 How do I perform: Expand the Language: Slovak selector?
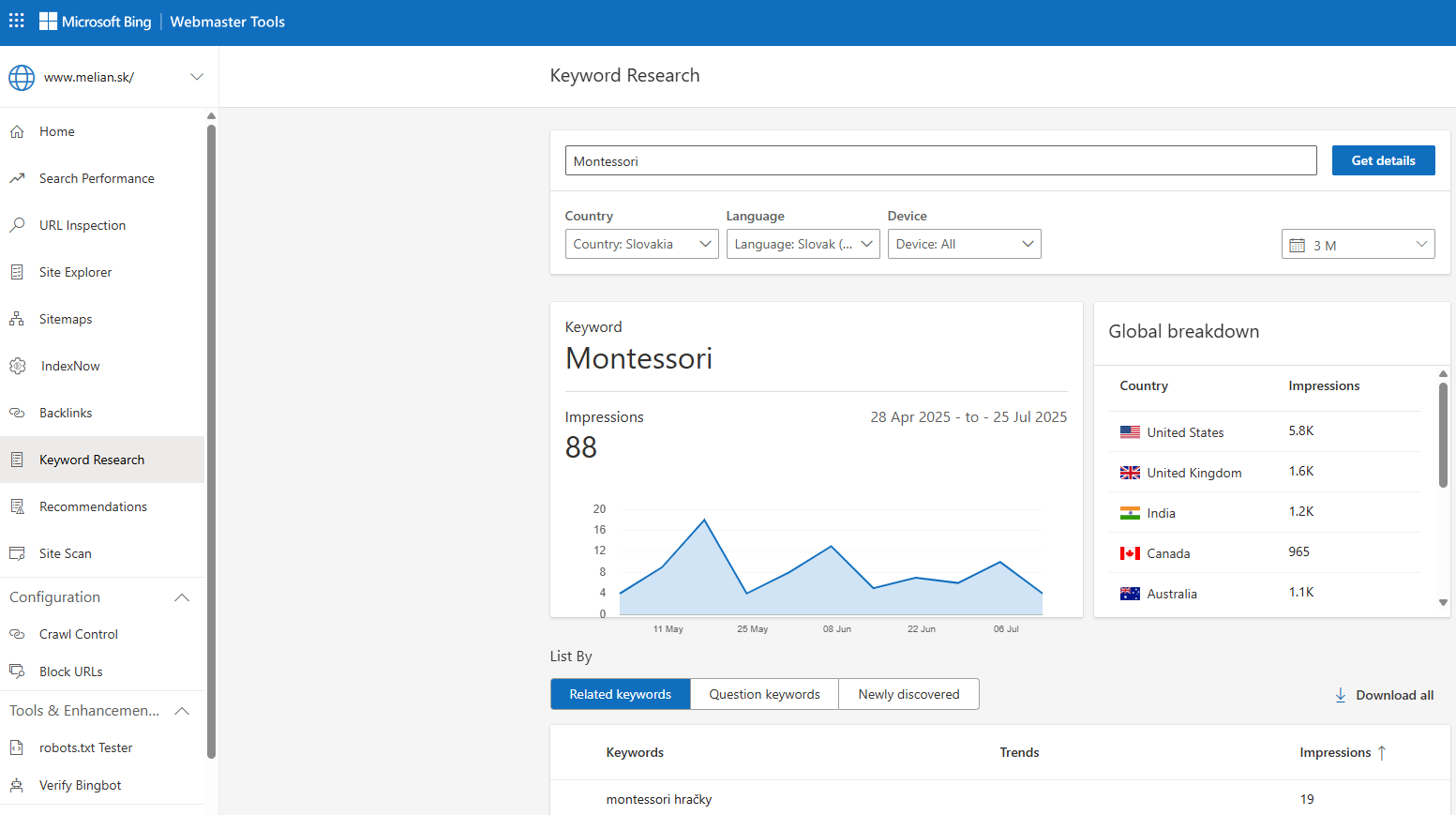tap(803, 244)
